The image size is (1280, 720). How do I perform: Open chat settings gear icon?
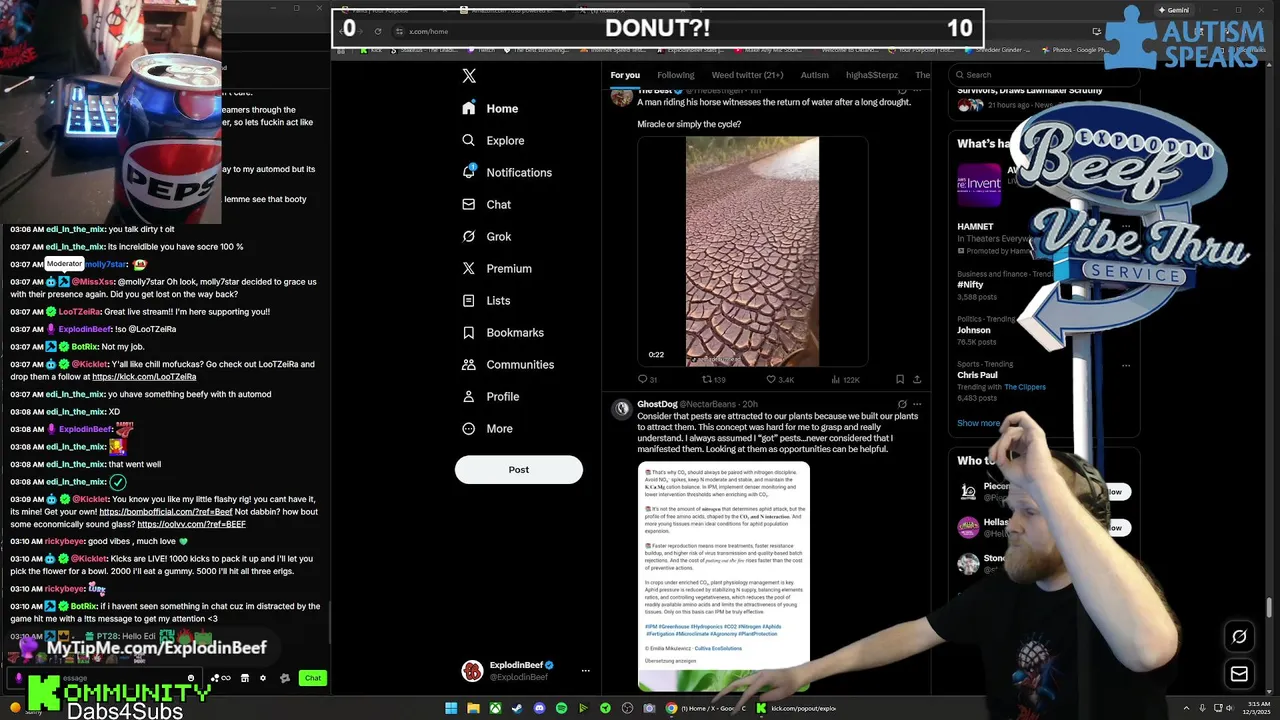coord(263,678)
